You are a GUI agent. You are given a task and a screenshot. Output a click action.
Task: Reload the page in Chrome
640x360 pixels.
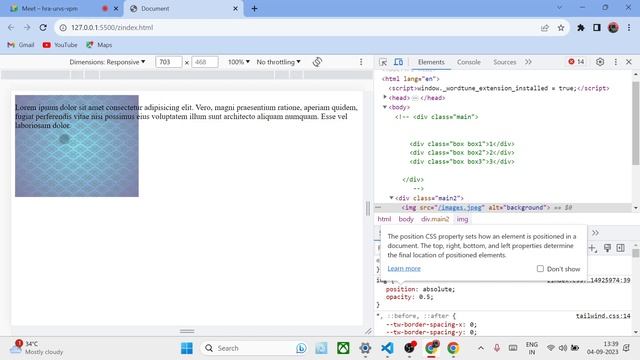coord(43,27)
